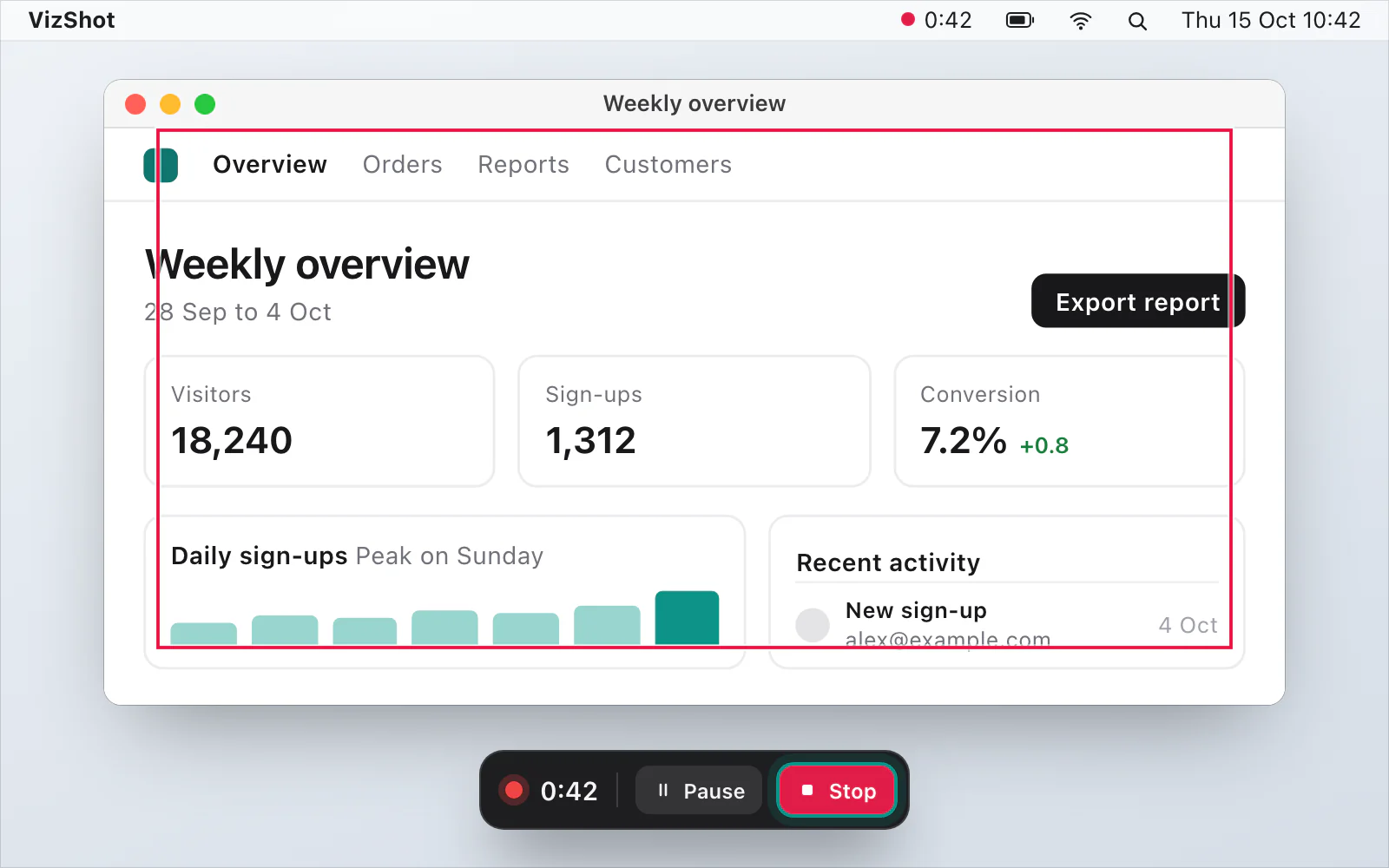Click the Export report button
The height and width of the screenshot is (868, 1389).
point(1138,301)
